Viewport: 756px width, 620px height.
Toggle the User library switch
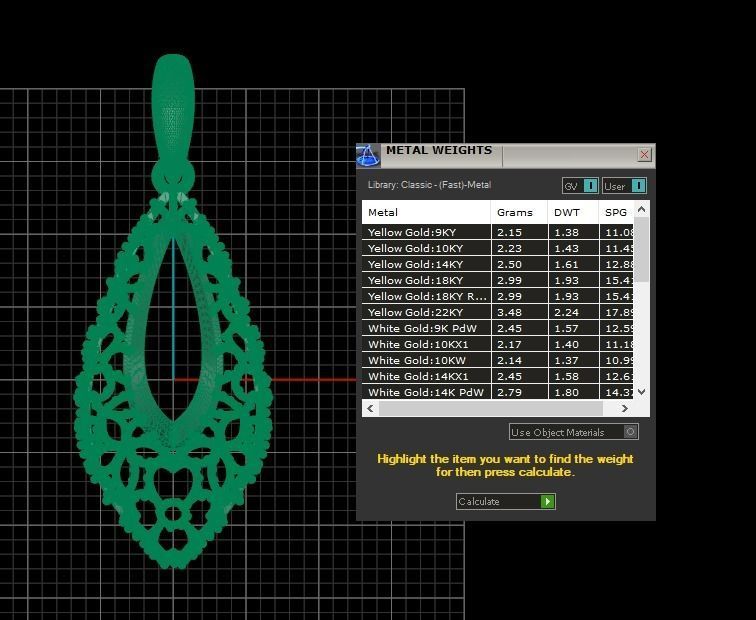coord(624,186)
